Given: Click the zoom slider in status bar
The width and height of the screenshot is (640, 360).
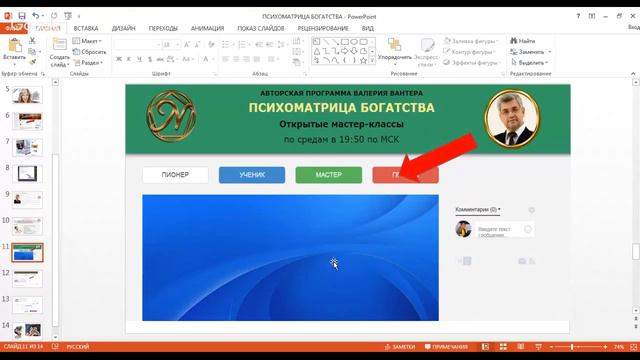Looking at the screenshot, I should point(578,347).
